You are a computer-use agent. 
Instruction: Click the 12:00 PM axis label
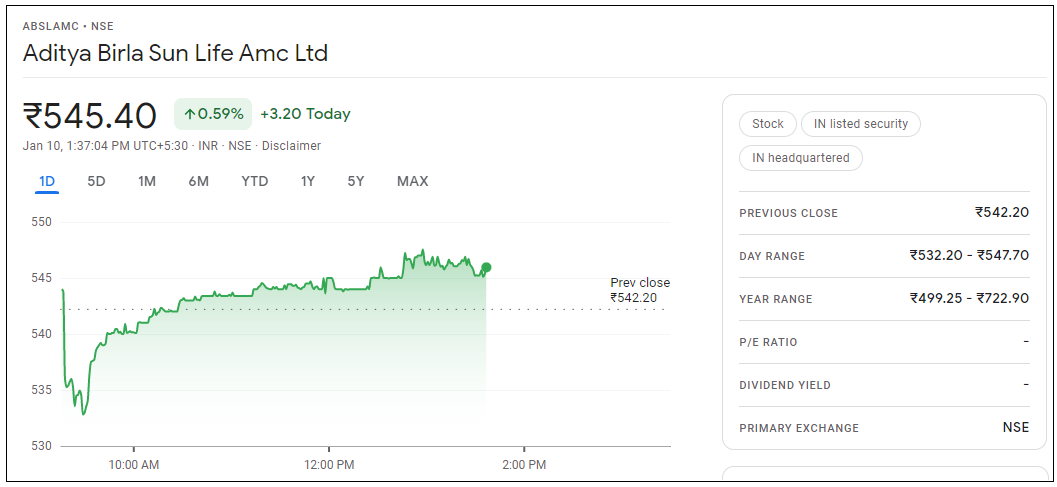pyautogui.click(x=328, y=465)
